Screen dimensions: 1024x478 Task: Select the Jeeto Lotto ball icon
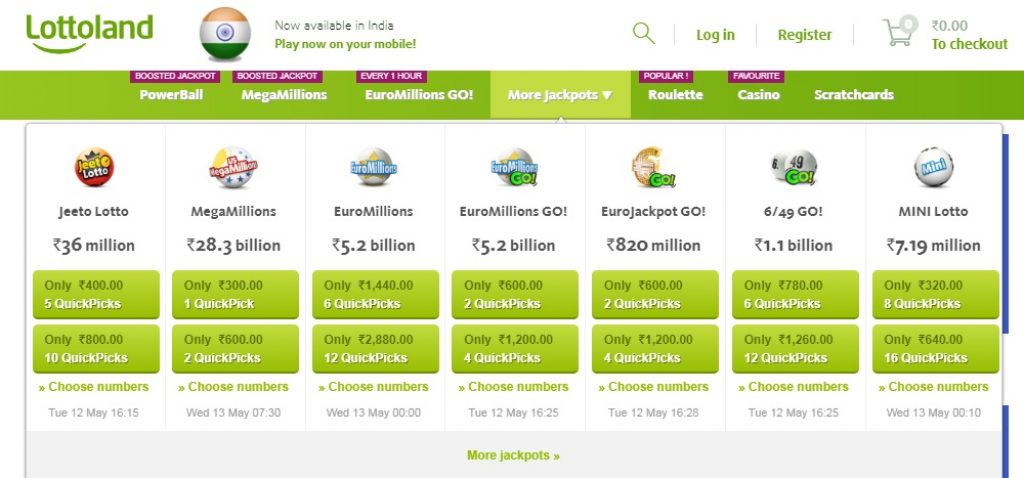point(94,167)
